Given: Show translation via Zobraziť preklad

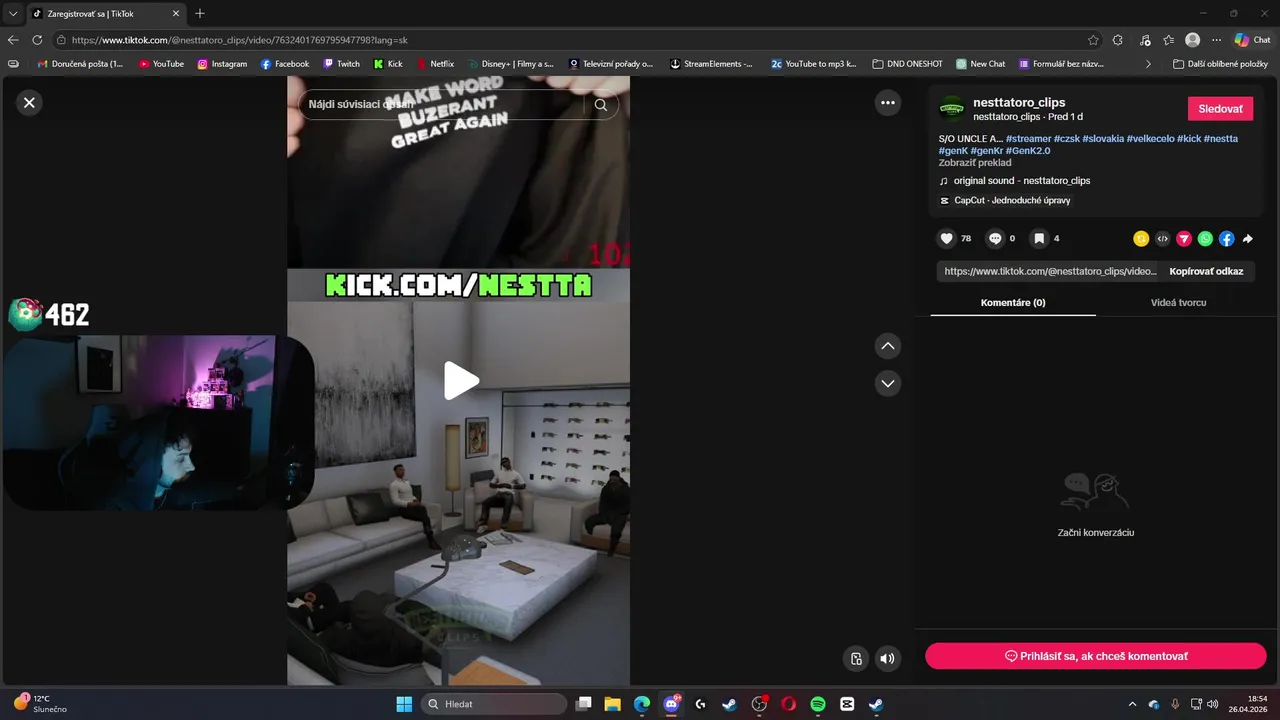Looking at the screenshot, I should (x=975, y=162).
